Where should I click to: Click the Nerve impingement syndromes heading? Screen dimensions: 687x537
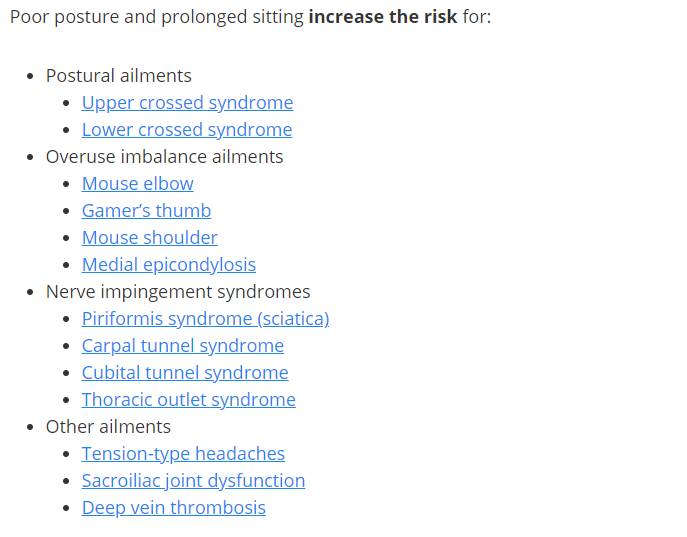pos(178,292)
